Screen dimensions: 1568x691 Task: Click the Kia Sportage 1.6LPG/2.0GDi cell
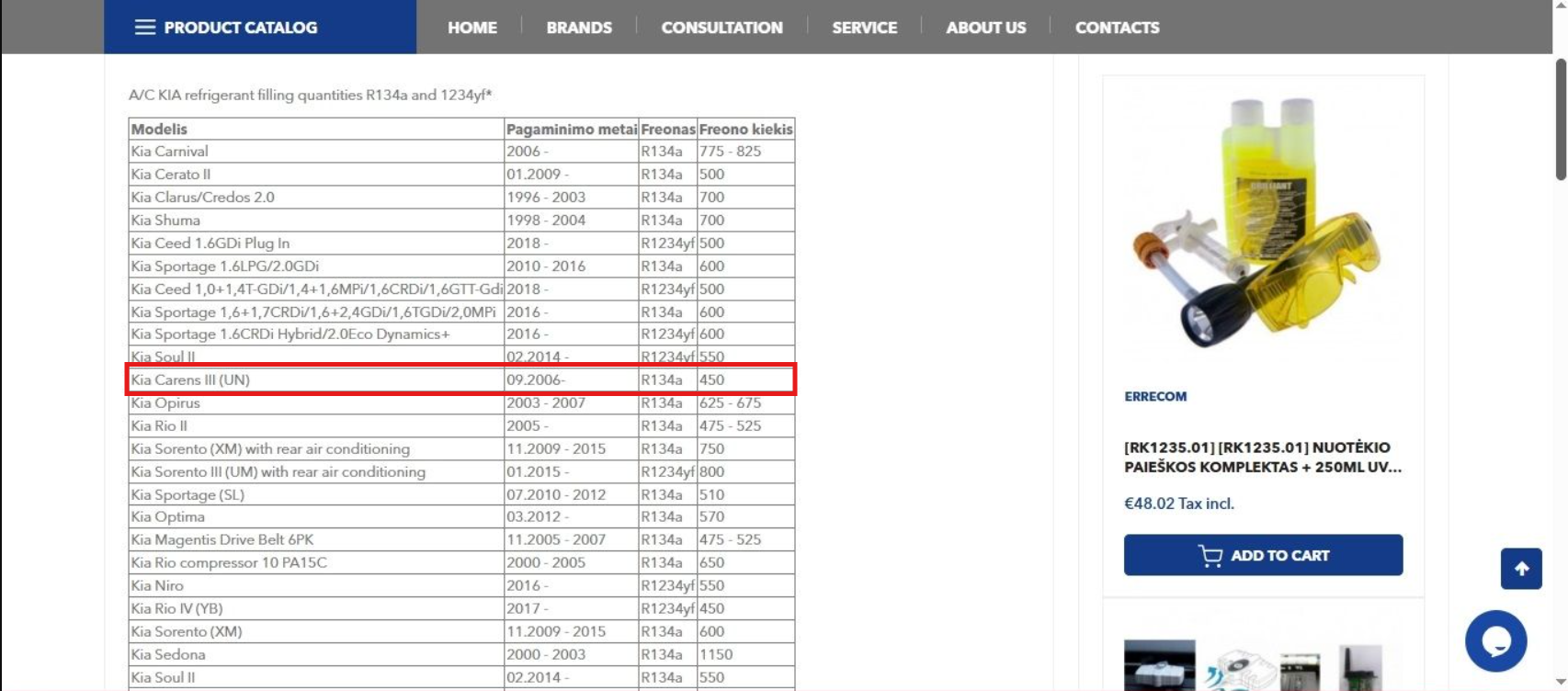pyautogui.click(x=316, y=266)
